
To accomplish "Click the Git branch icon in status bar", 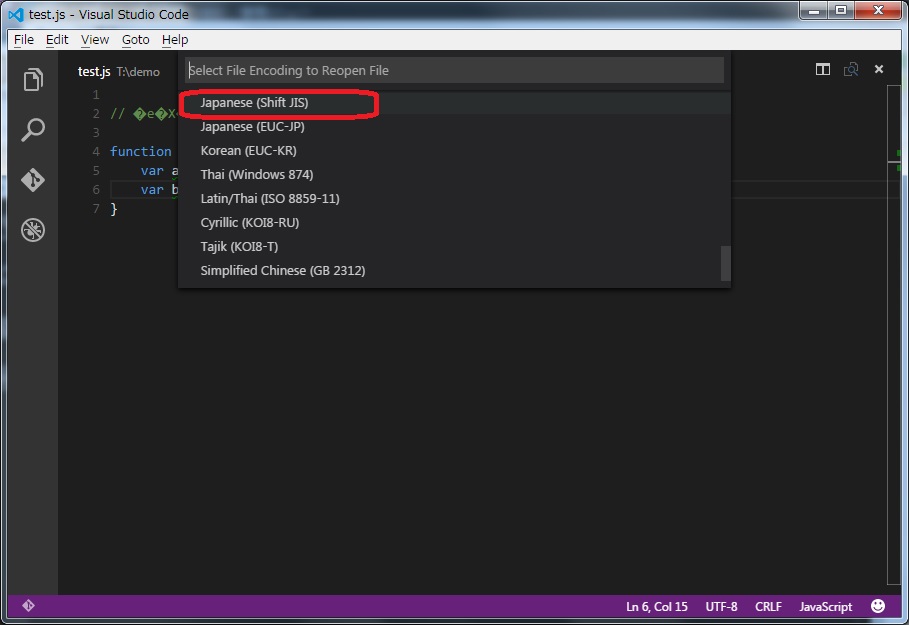I will [x=28, y=606].
